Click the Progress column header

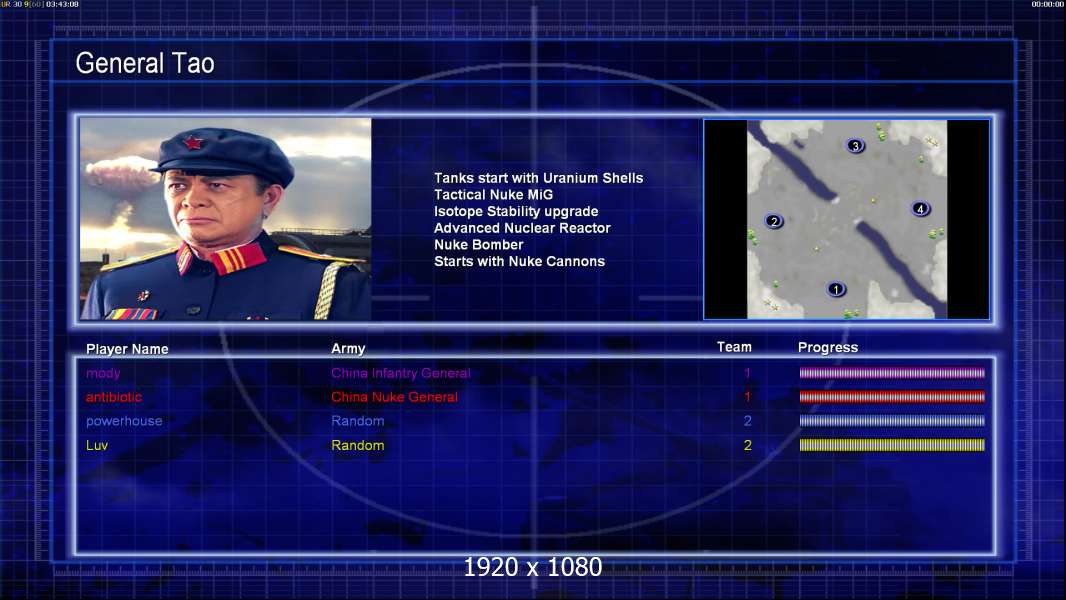click(828, 348)
